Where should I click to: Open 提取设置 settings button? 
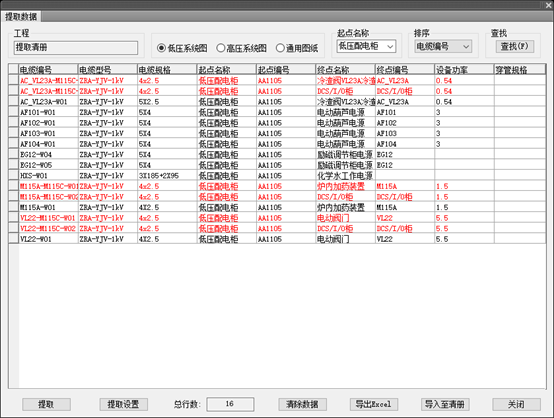[123, 404]
